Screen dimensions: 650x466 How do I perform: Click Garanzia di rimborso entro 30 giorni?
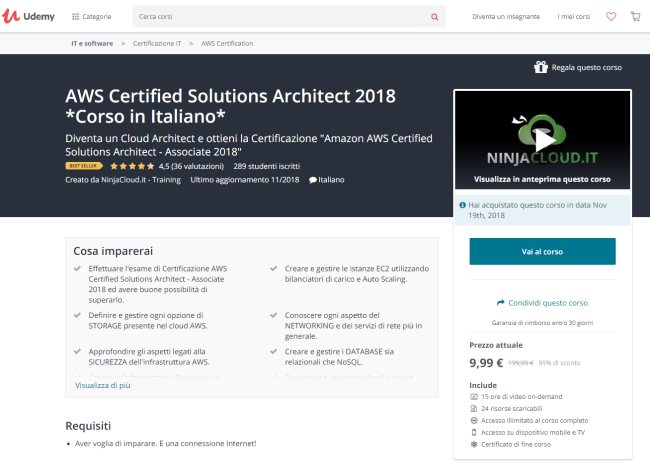pyautogui.click(x=542, y=323)
